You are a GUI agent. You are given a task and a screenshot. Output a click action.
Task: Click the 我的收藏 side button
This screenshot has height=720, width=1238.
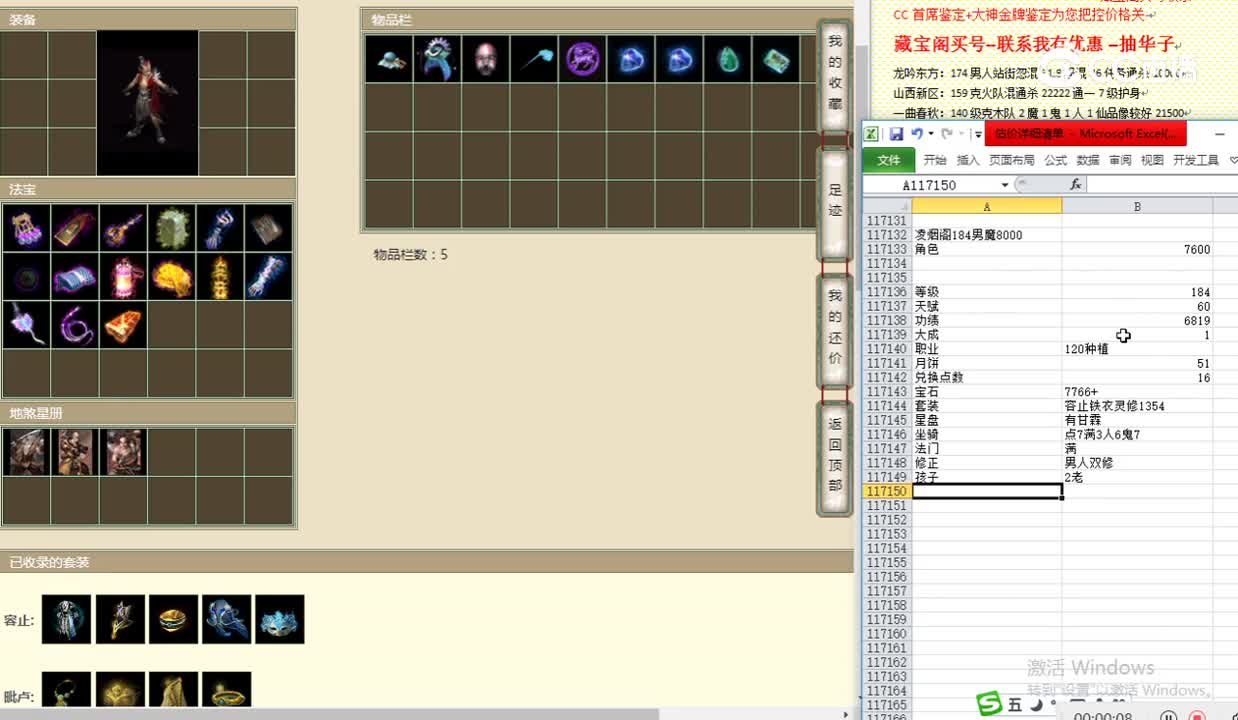point(835,76)
